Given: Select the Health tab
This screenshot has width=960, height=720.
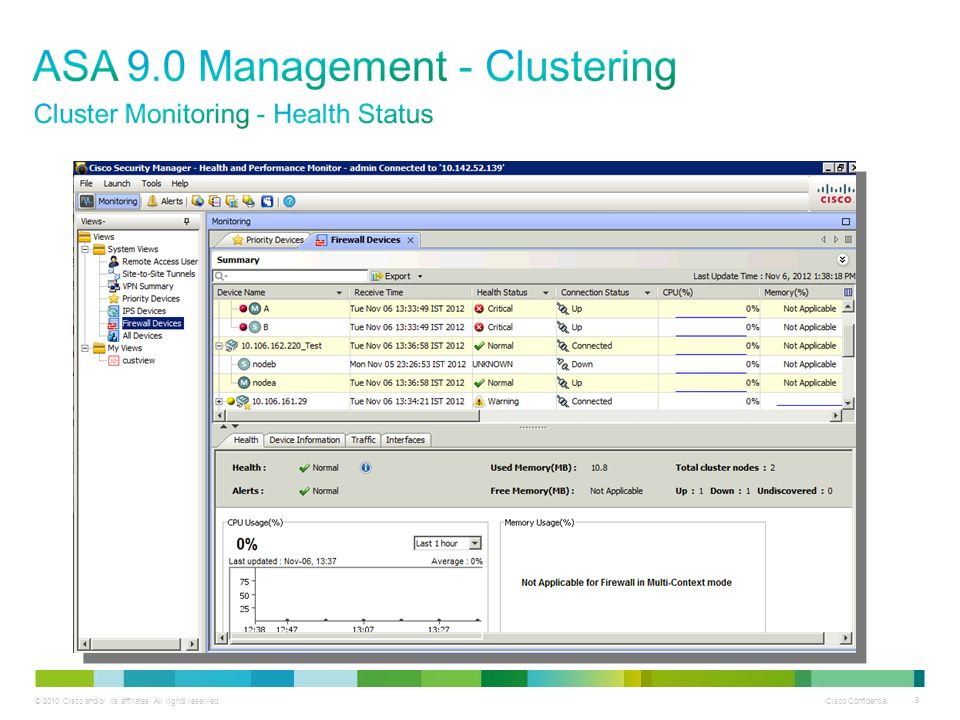Looking at the screenshot, I should click(x=246, y=440).
